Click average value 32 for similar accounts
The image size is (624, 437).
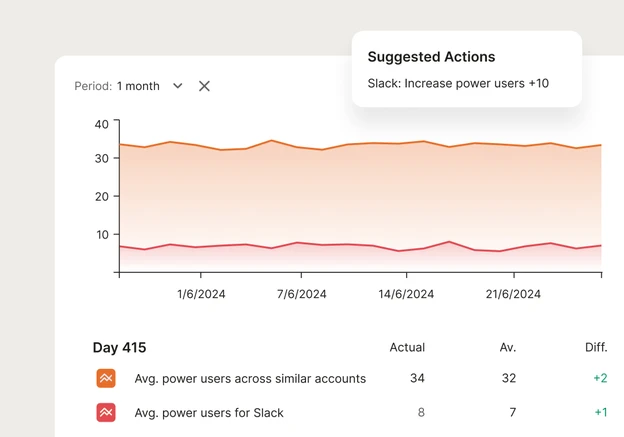click(x=509, y=378)
